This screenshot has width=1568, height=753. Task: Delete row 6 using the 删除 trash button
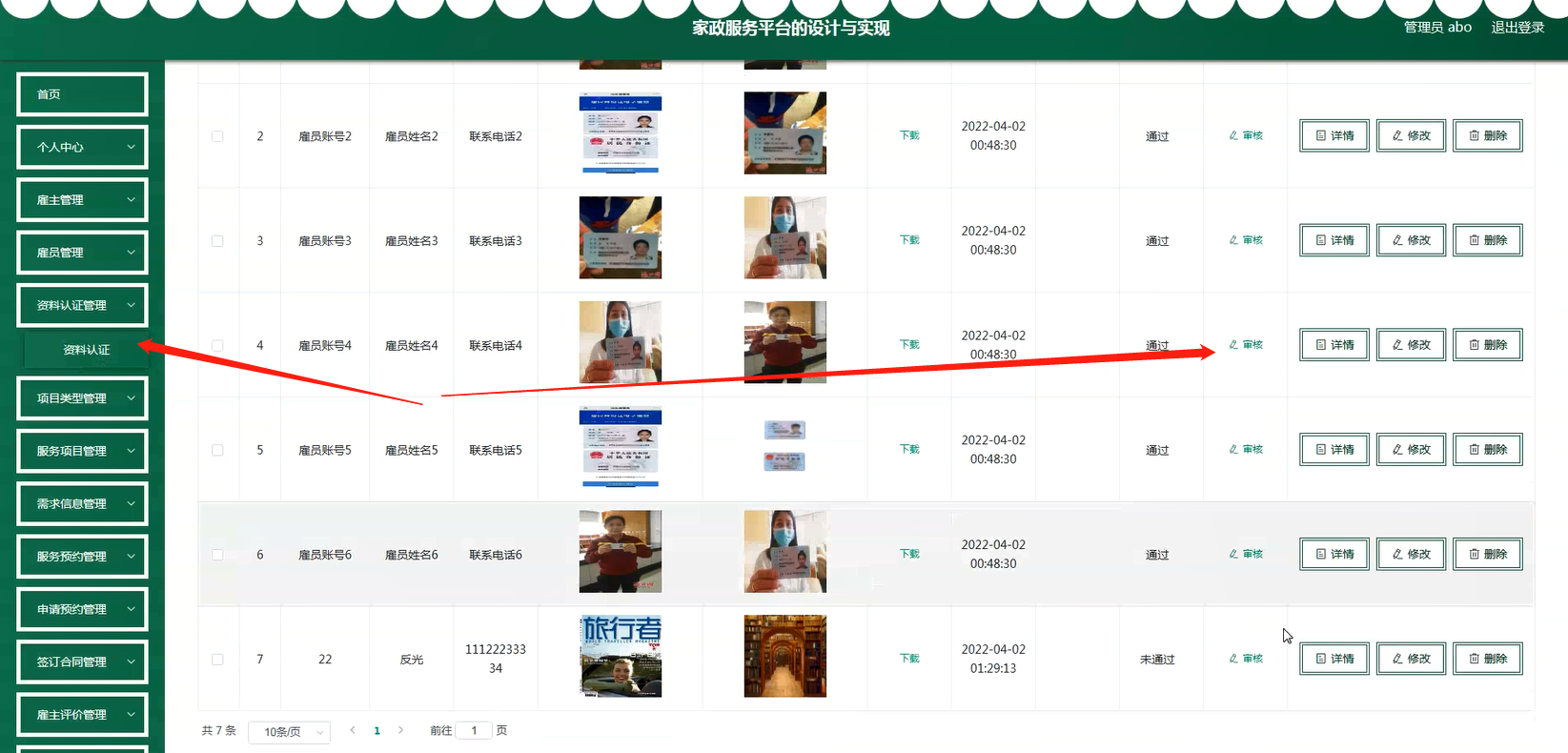coord(1487,555)
